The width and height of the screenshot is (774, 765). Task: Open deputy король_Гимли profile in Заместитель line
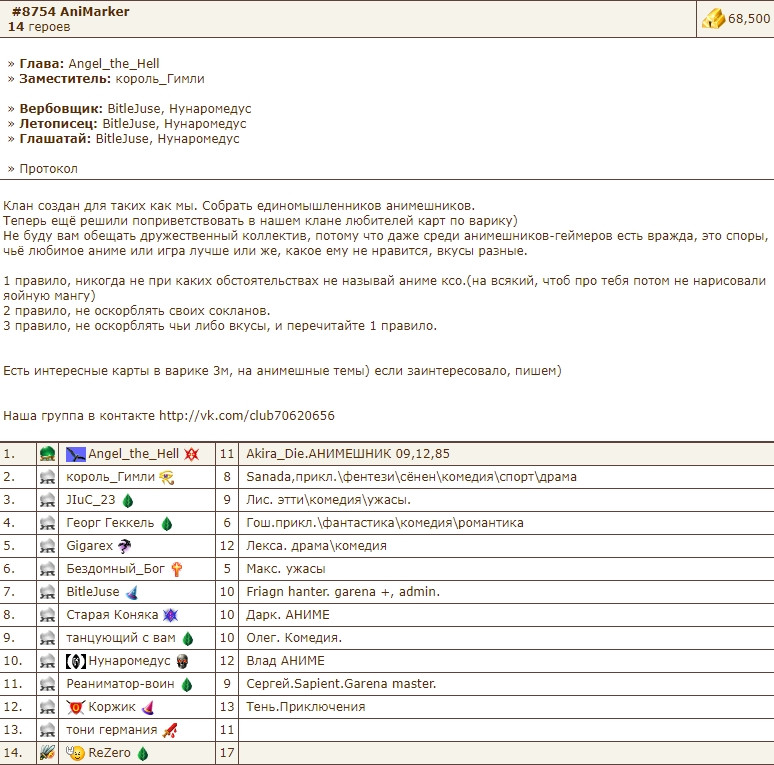point(160,79)
